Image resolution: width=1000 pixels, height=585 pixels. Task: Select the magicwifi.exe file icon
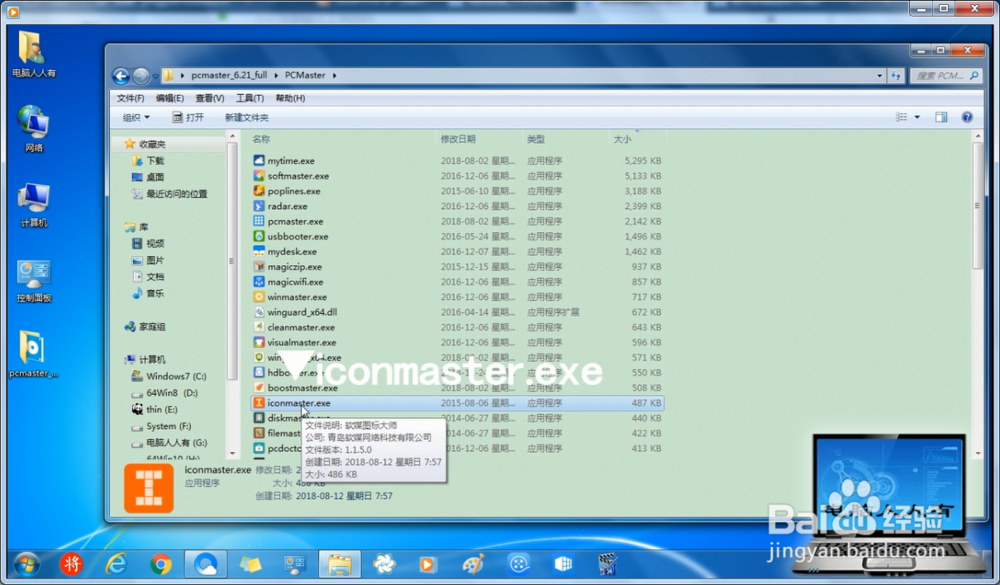coord(258,281)
